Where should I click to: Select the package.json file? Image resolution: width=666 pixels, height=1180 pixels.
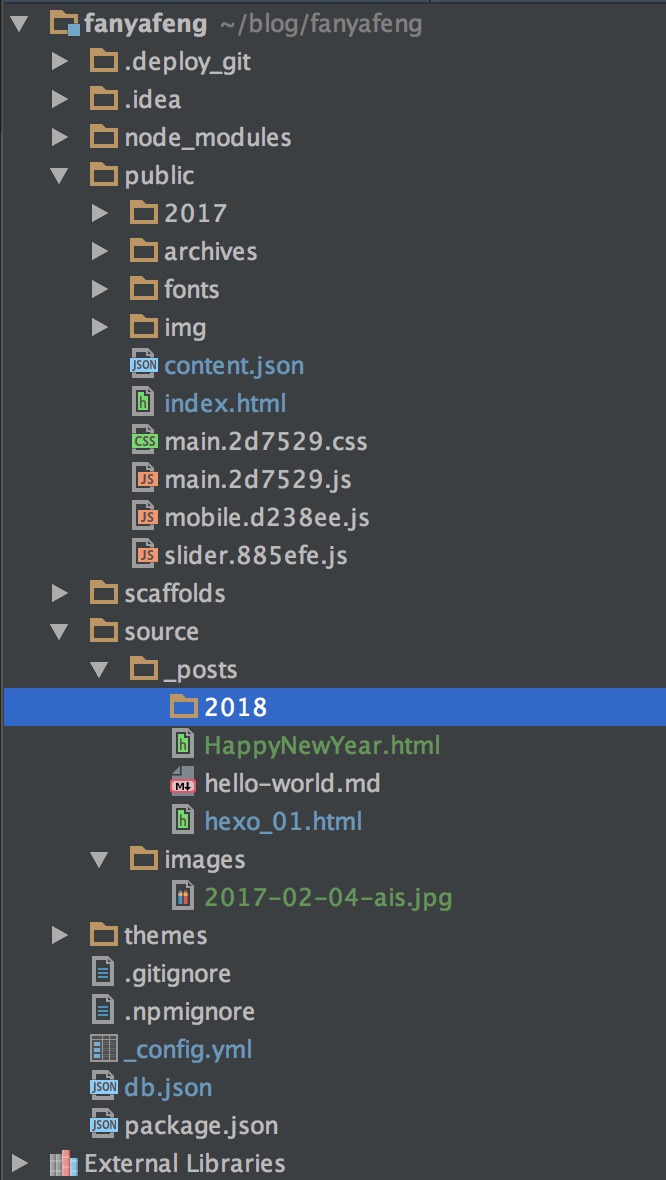coord(201,1125)
